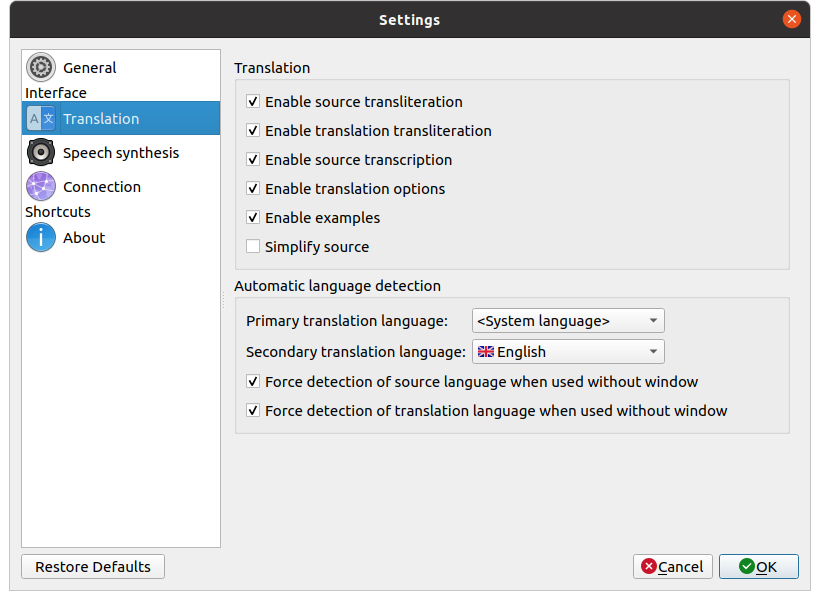Open Speech synthesis via speaker icon

[x=41, y=153]
